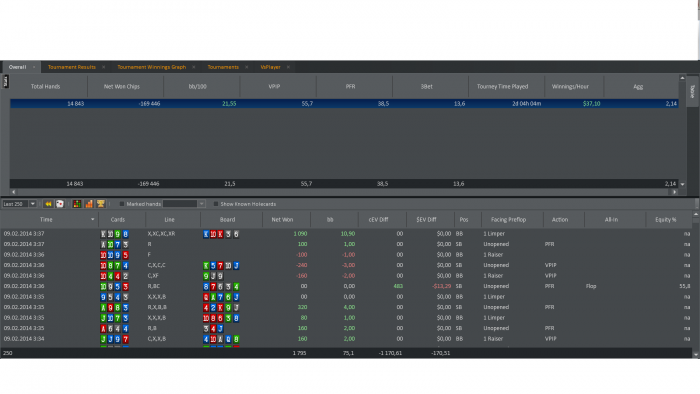Select the hand with Net Won 320
700x394 pixels.
346,307
